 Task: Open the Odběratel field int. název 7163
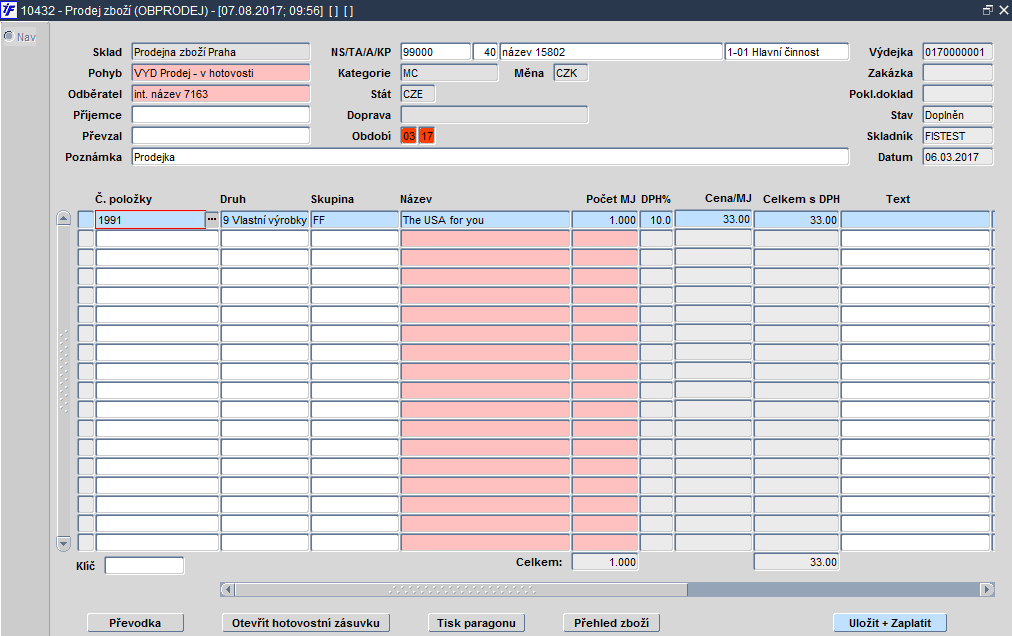click(221, 94)
